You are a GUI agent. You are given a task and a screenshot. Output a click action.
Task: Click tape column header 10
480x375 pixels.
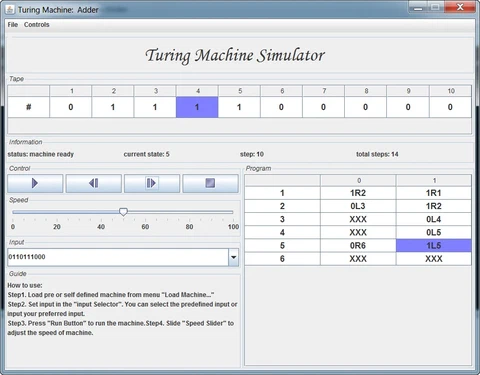click(451, 91)
